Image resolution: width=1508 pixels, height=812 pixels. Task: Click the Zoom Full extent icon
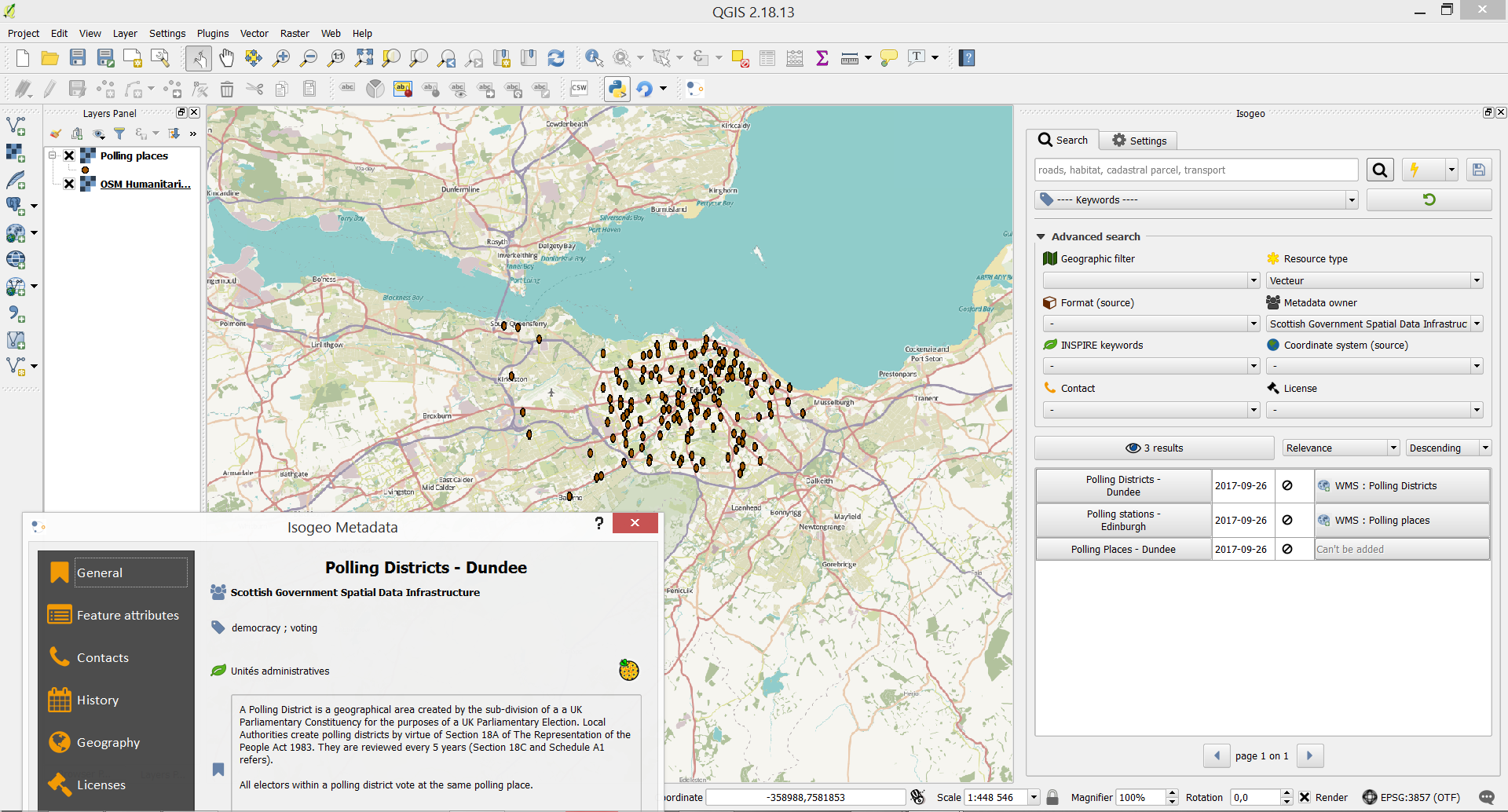[x=364, y=58]
